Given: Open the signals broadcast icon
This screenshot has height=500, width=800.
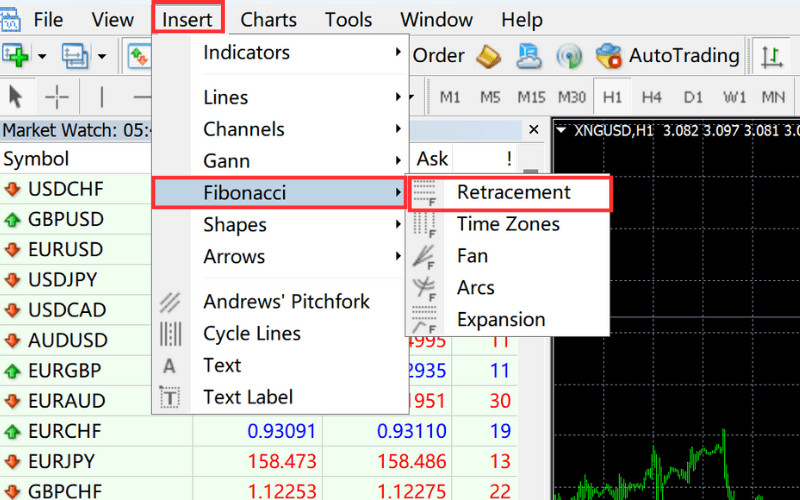Looking at the screenshot, I should click(x=569, y=55).
